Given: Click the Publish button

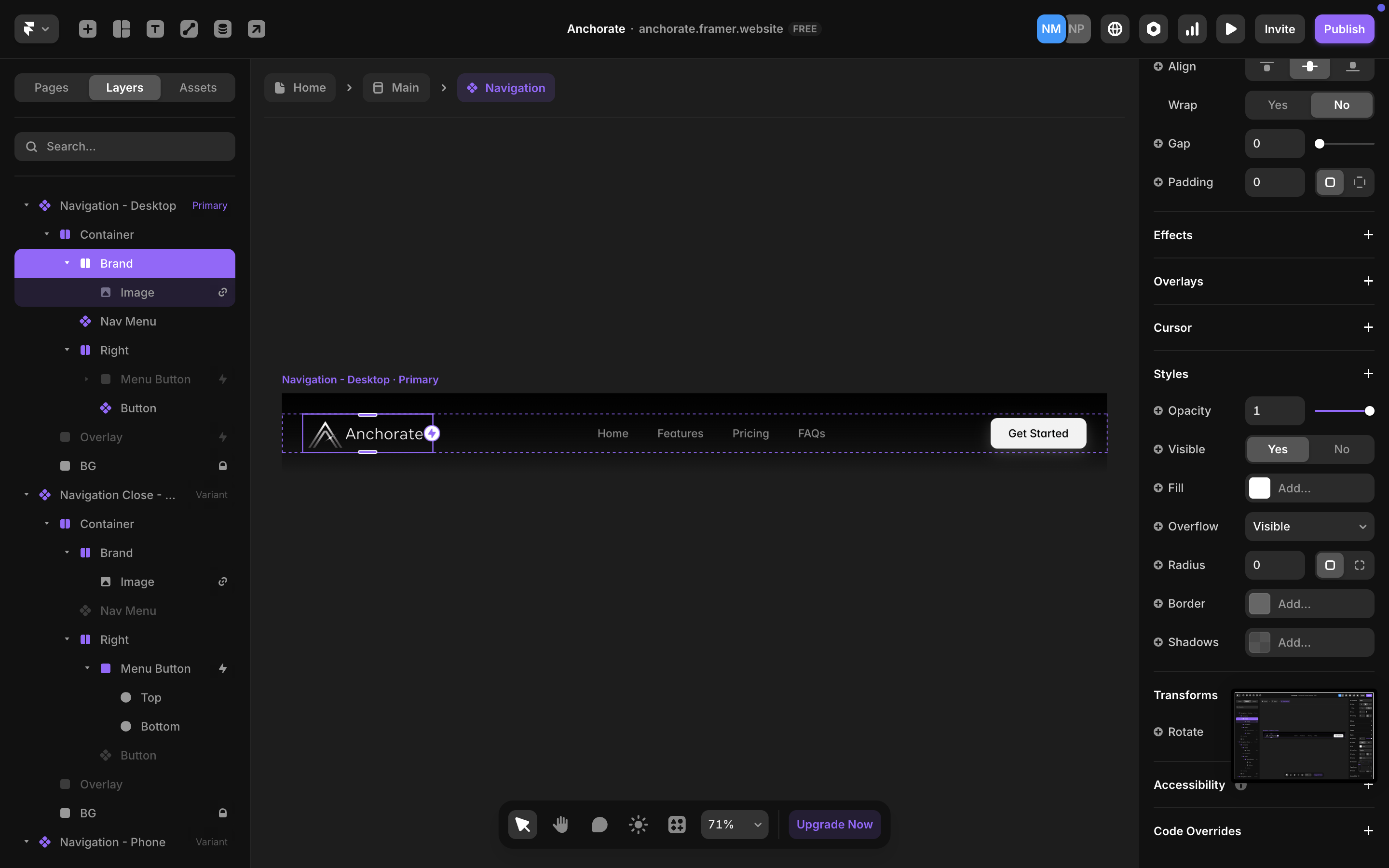Looking at the screenshot, I should (x=1344, y=29).
